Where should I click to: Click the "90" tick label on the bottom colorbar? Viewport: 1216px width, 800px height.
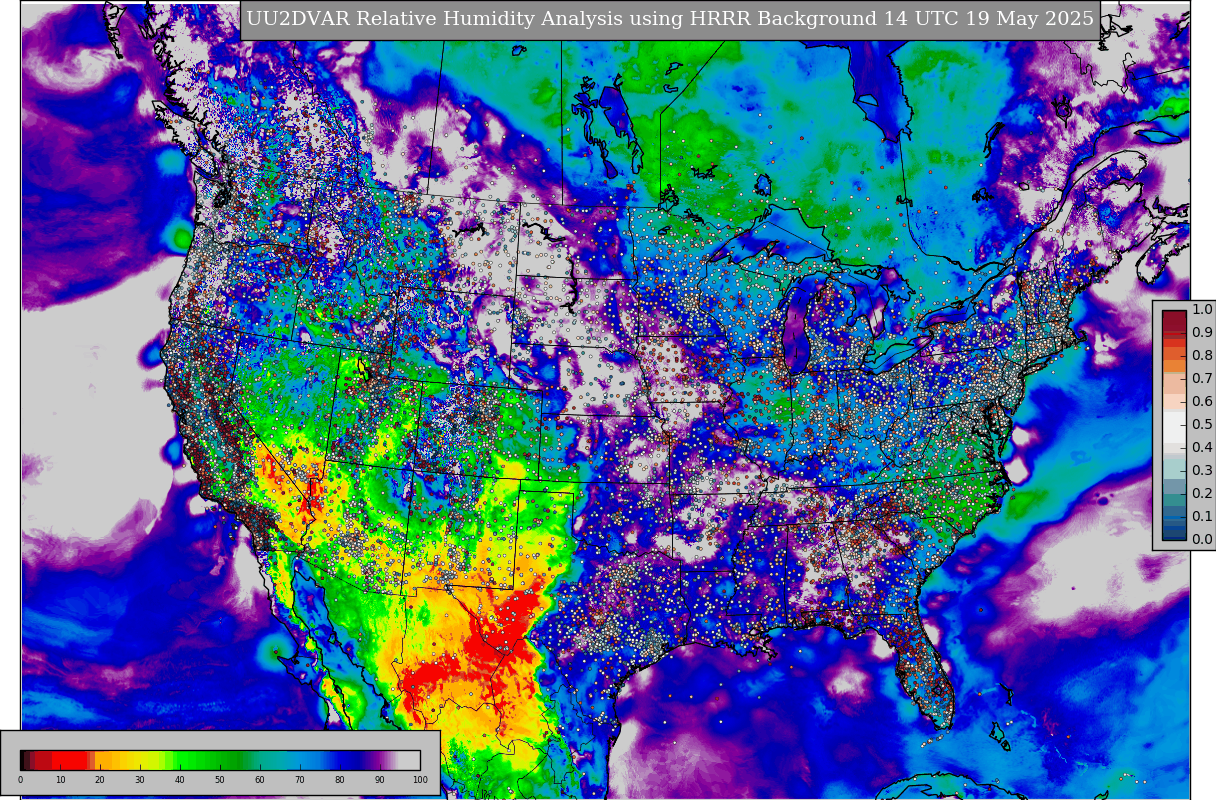tap(380, 780)
